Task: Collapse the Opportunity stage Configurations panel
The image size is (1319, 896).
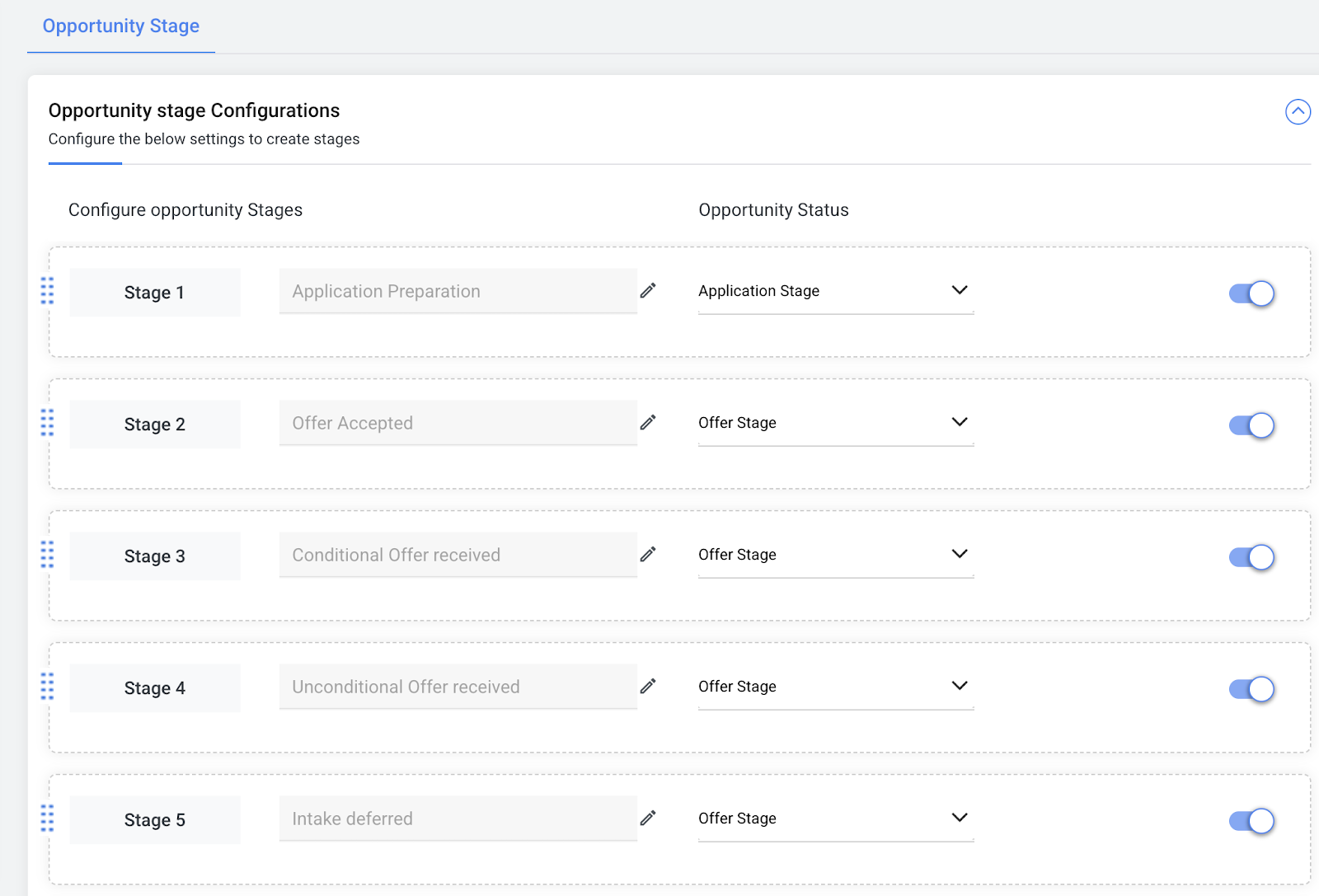Action: [x=1298, y=112]
